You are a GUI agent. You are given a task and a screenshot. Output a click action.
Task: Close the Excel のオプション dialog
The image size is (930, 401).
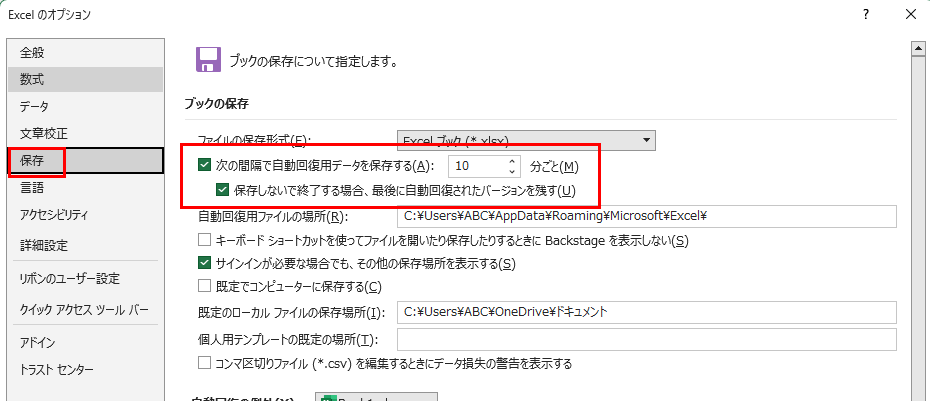pos(909,14)
